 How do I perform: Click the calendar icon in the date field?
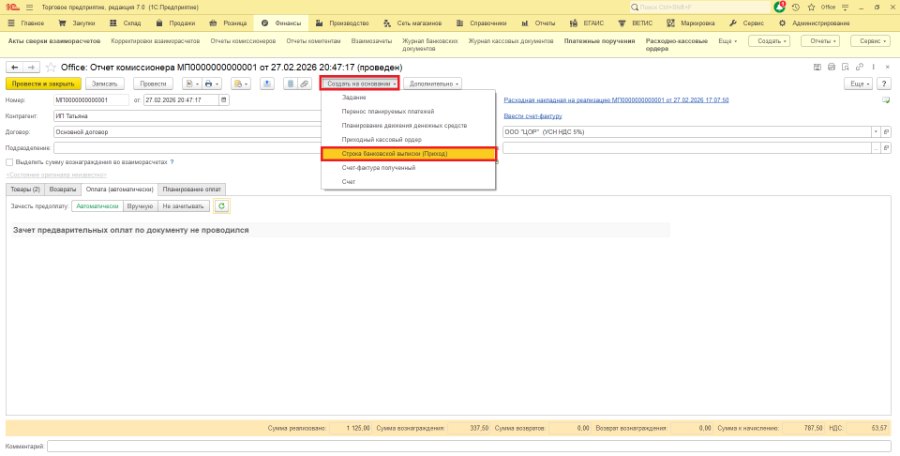(x=223, y=100)
